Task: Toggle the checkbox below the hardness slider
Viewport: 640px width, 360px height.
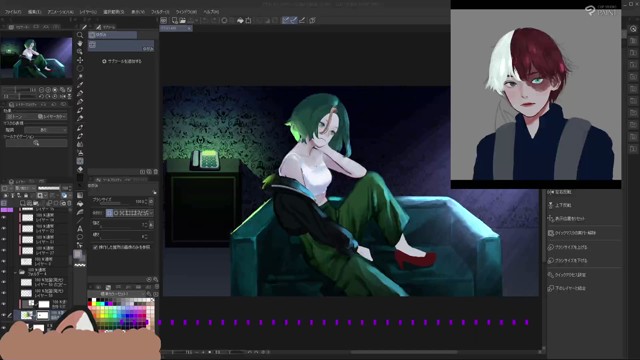Action: [95, 247]
